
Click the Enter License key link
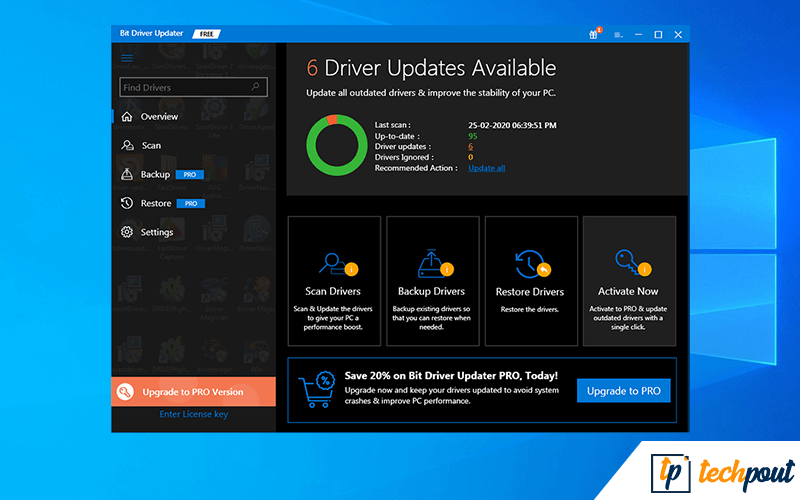[x=193, y=414]
